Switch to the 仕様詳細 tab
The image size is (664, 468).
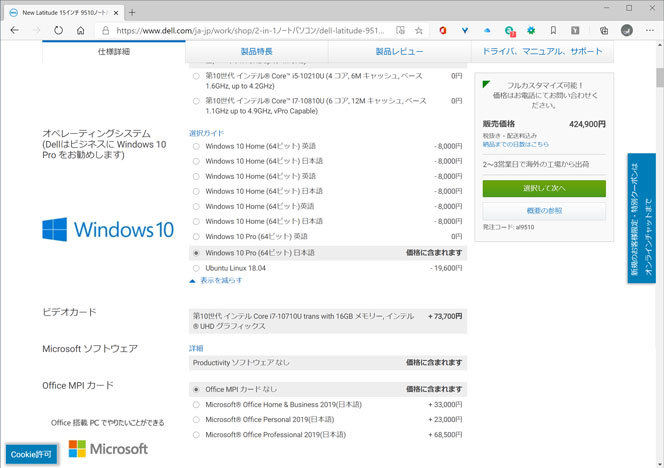coord(114,52)
